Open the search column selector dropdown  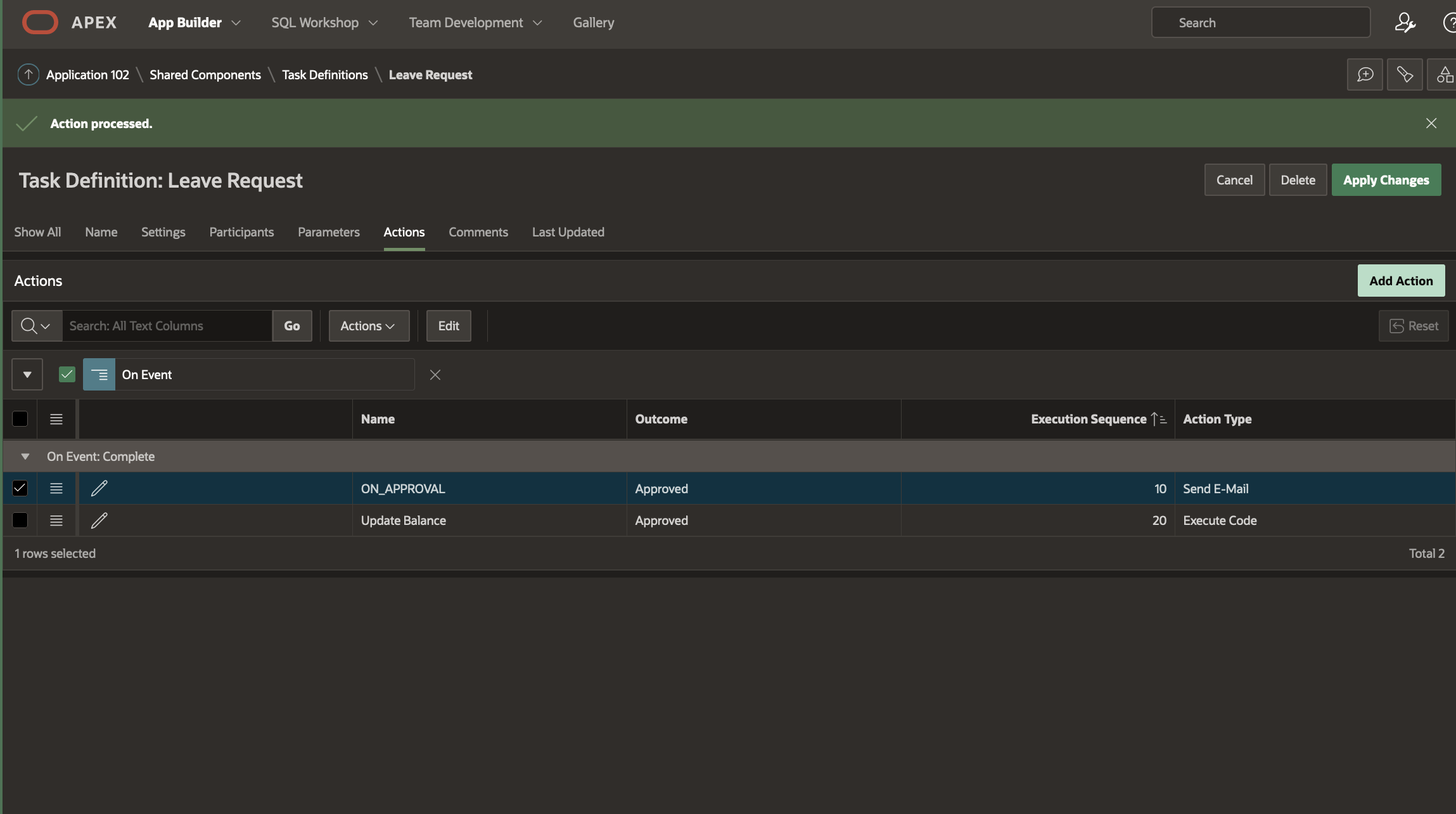(x=36, y=326)
